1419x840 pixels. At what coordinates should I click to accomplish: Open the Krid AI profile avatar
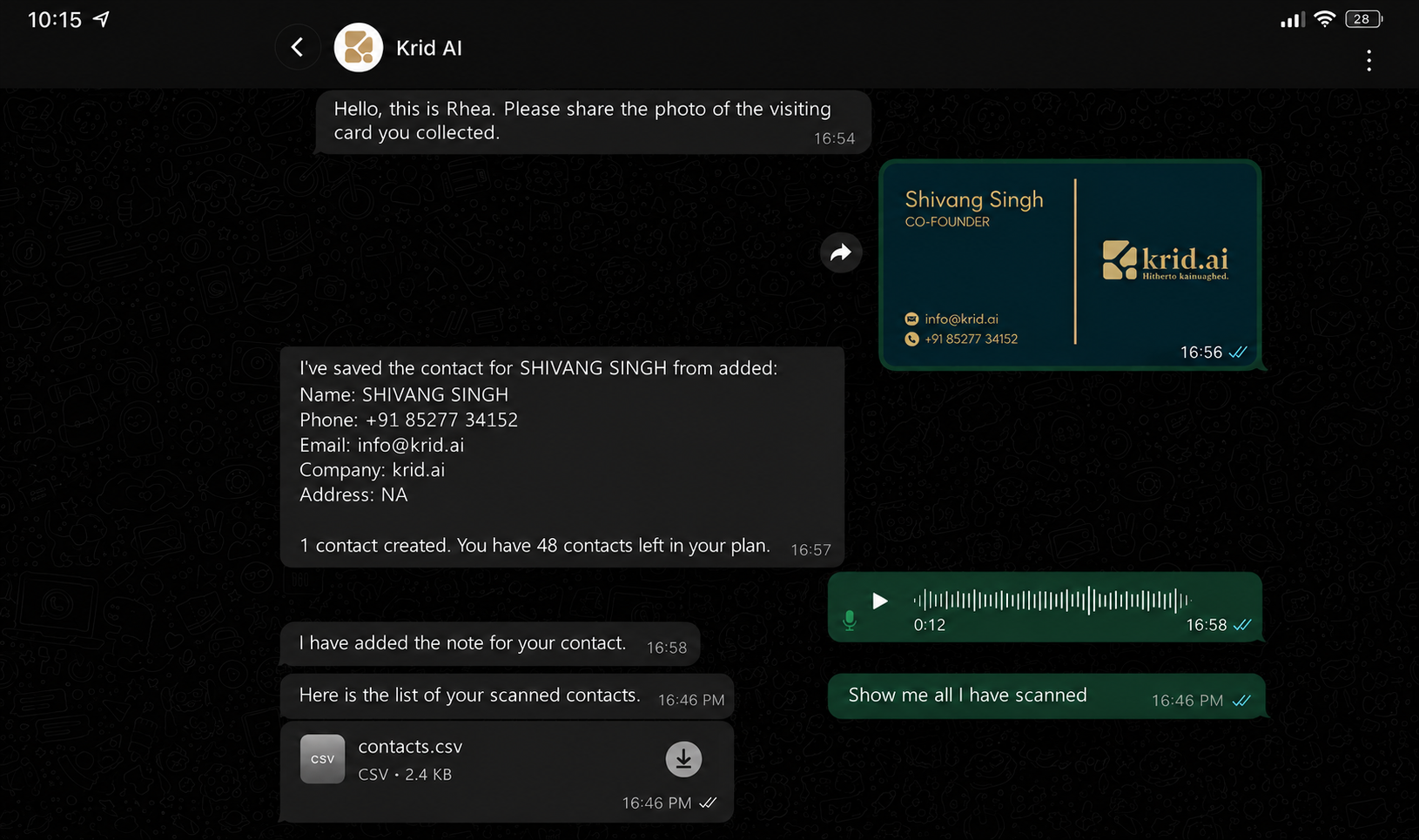click(359, 47)
